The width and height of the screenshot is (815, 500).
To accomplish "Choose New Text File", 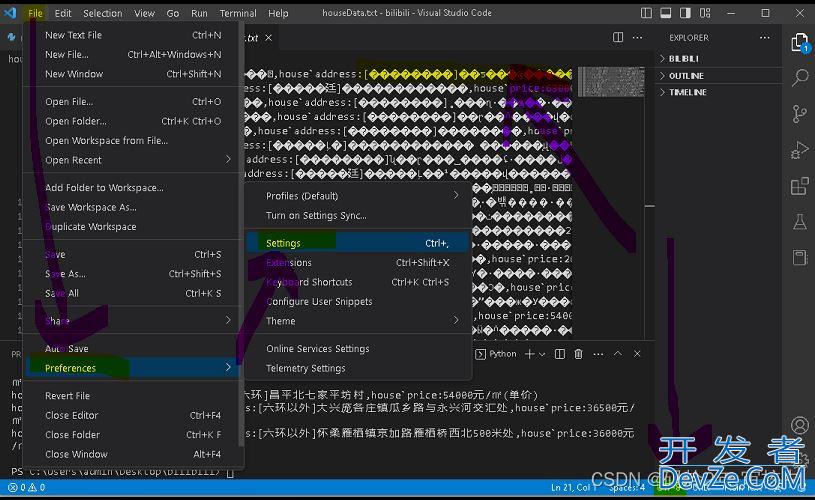I will [x=133, y=35].
